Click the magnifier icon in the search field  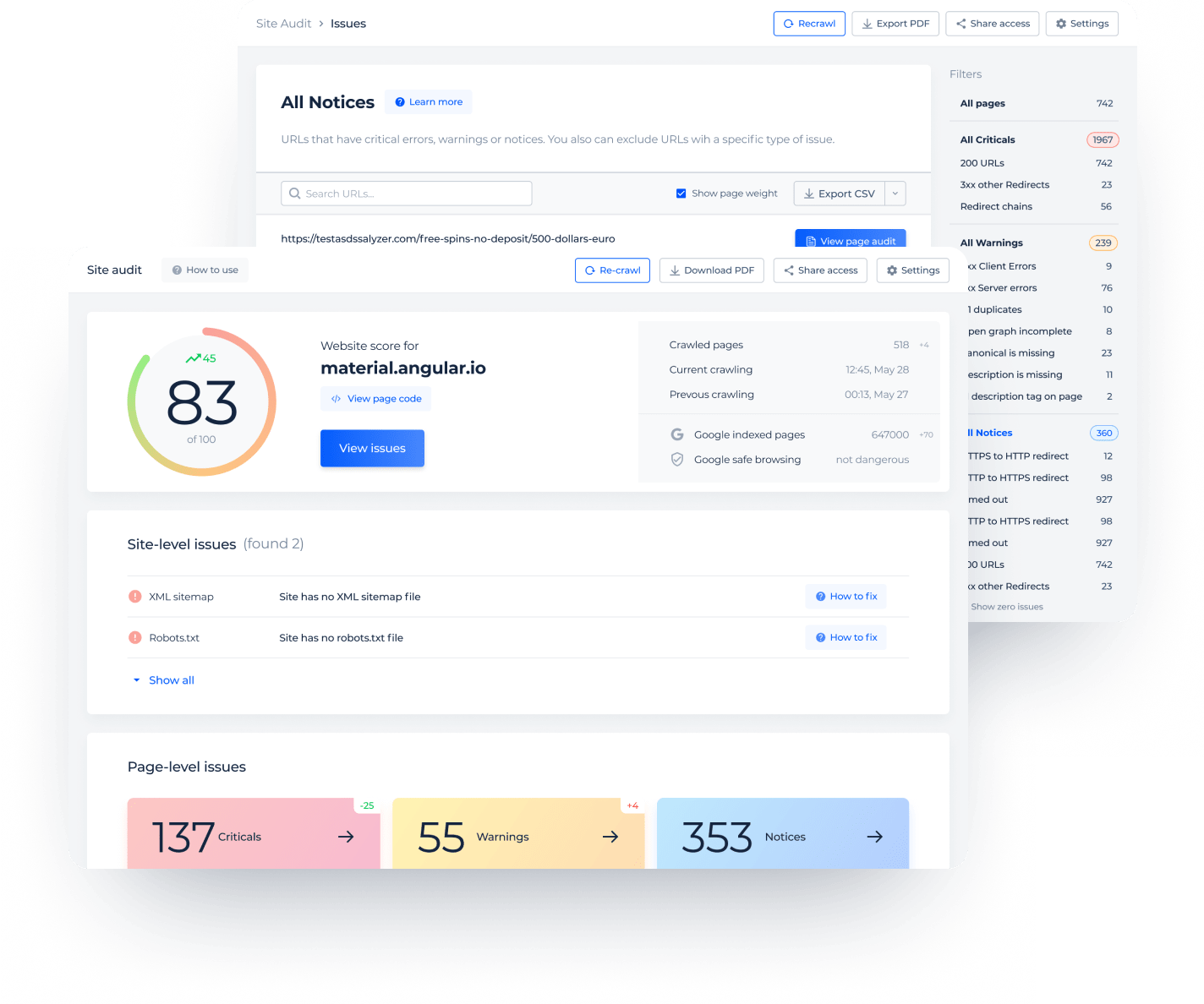295,194
